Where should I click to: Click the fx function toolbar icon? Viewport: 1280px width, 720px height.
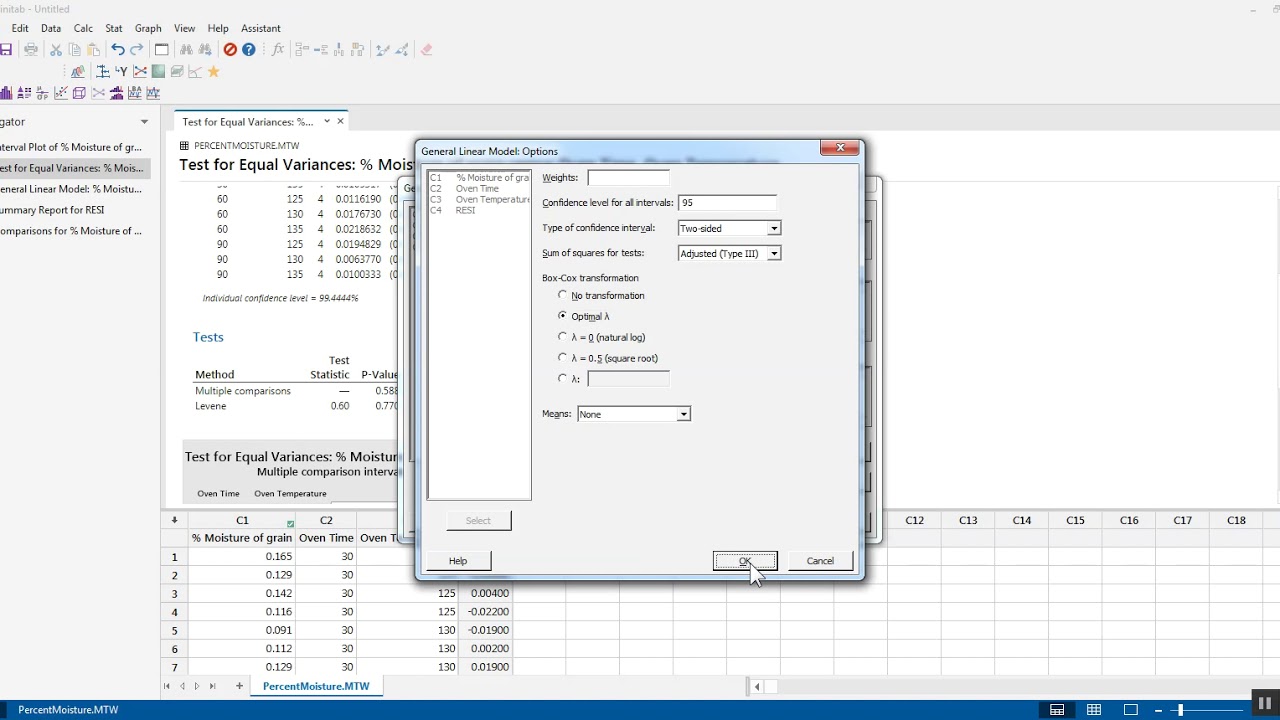[278, 50]
